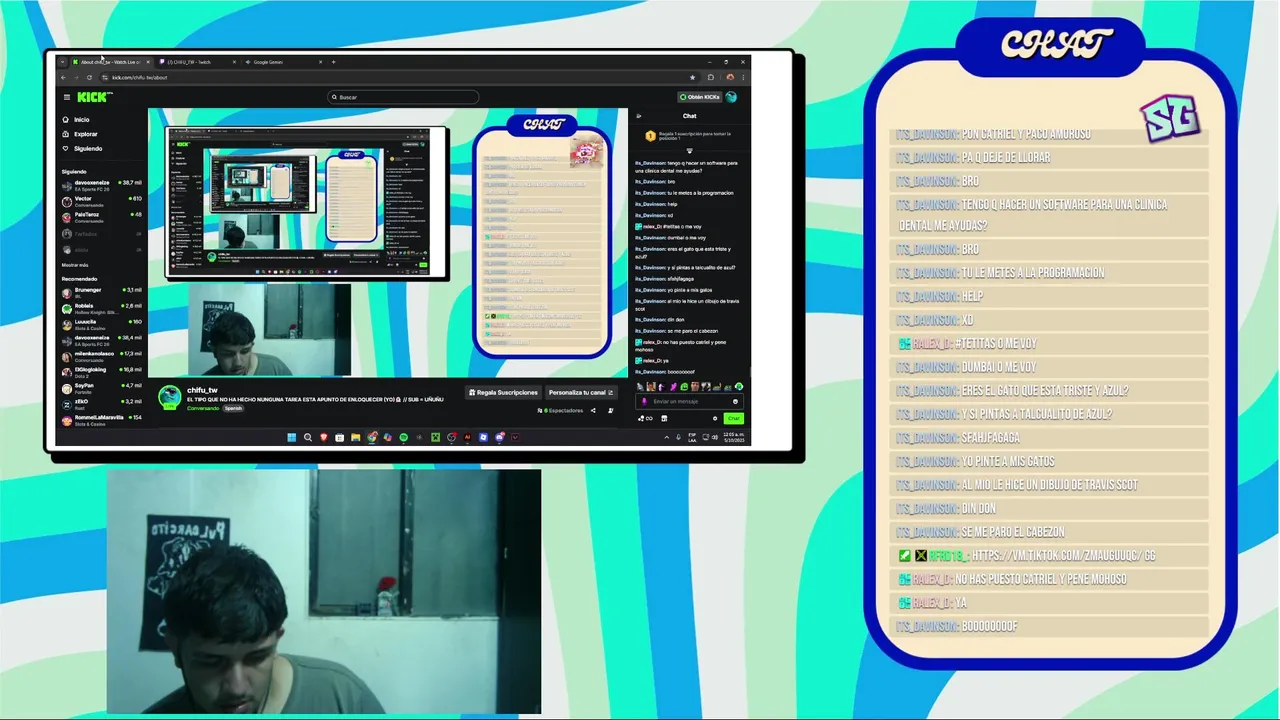
Task: Open the browser three-dot menu
Action: pyautogui.click(x=743, y=77)
